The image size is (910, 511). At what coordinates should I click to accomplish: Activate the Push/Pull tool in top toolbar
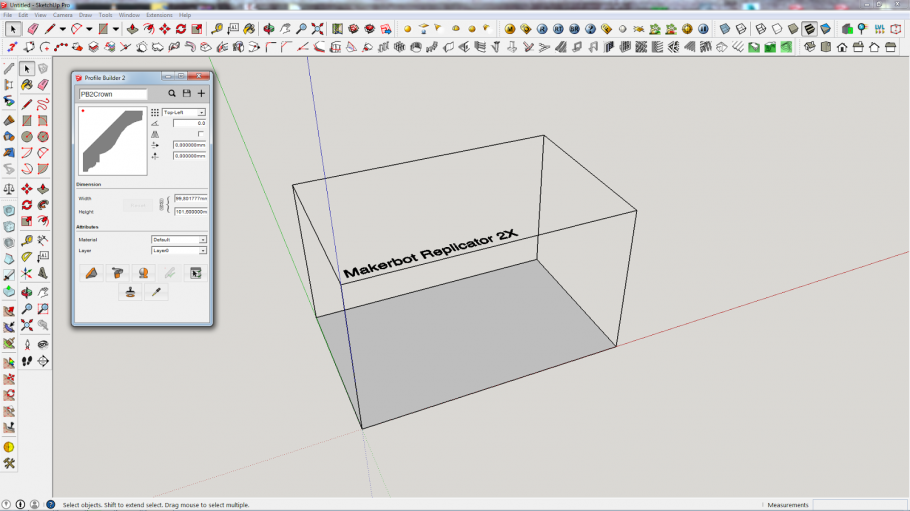click(x=132, y=29)
